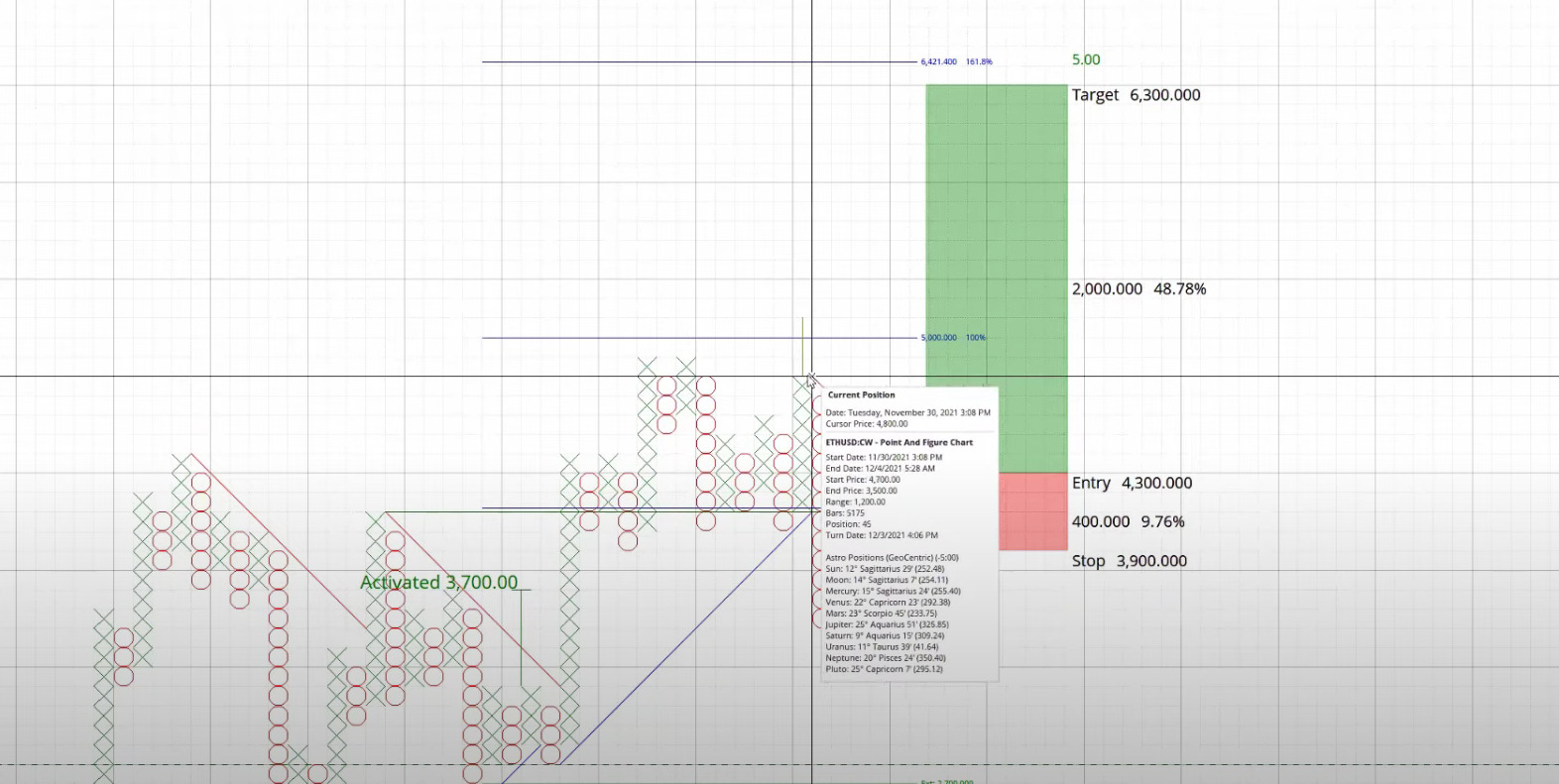Click the 'Neptune: 20° Pisces' line
The image size is (1559, 784).
pos(886,658)
